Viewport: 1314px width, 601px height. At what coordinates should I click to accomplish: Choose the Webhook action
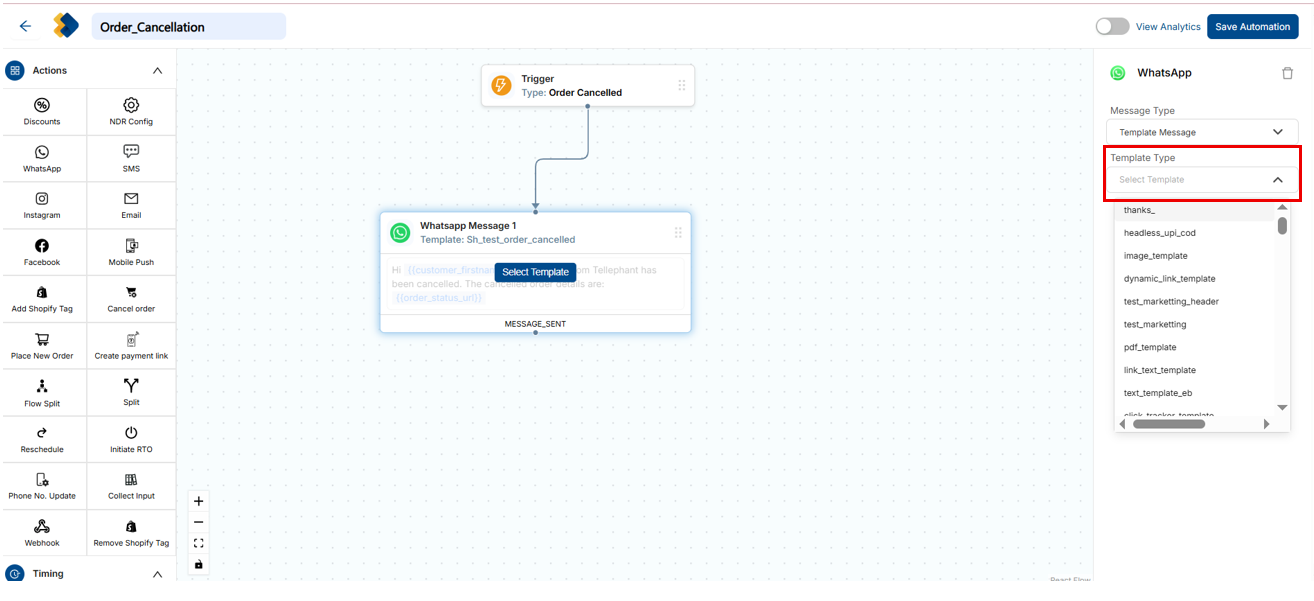tap(42, 534)
